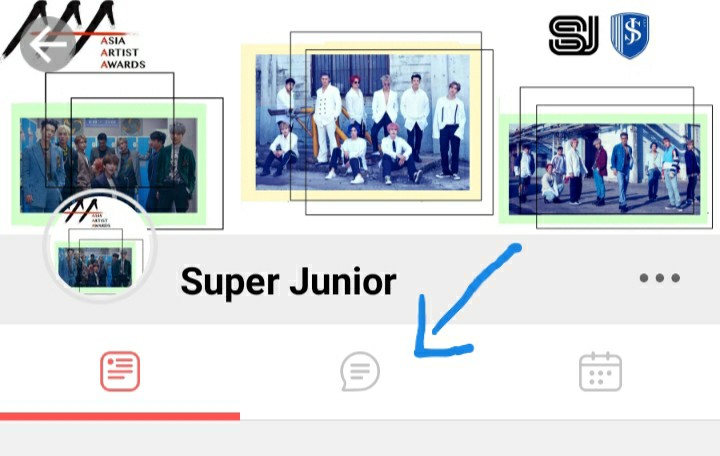The image size is (720, 456).
Task: Select the red news feed tab icon
Action: (120, 371)
